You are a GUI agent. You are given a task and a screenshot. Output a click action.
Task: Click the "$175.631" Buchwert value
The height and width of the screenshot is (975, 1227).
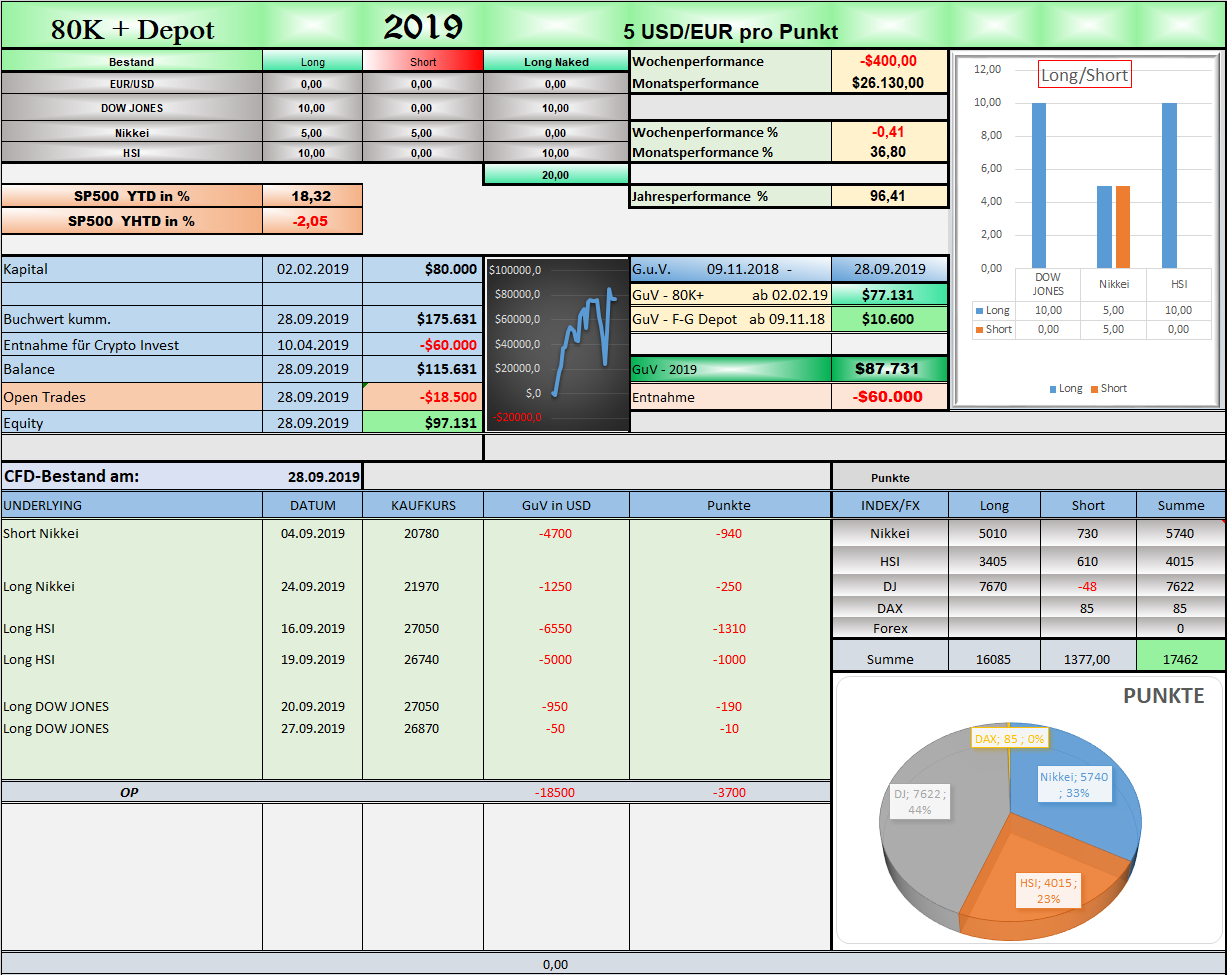click(x=423, y=319)
